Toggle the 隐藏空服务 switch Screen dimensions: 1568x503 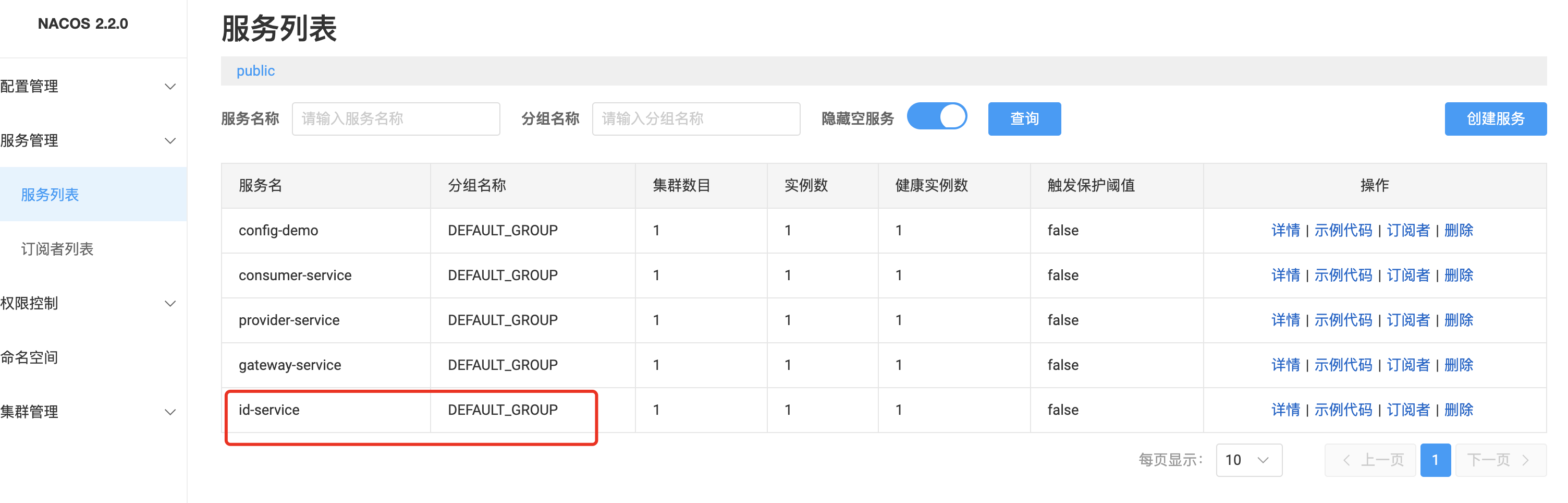(x=937, y=116)
